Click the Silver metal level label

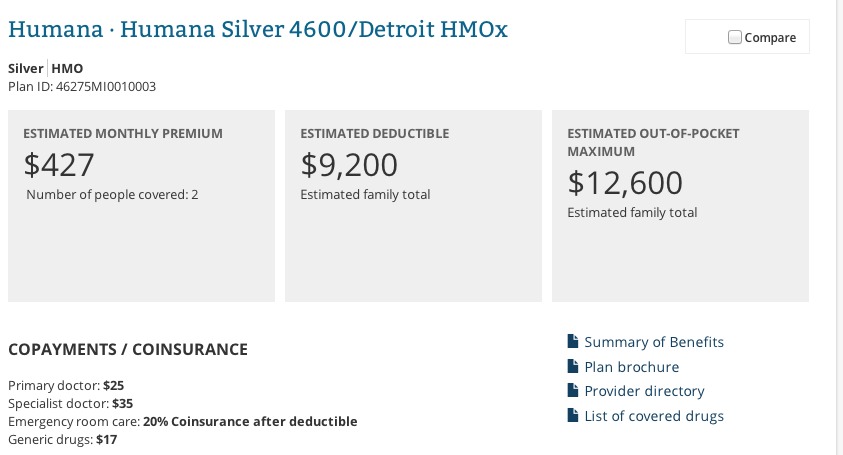tap(26, 69)
